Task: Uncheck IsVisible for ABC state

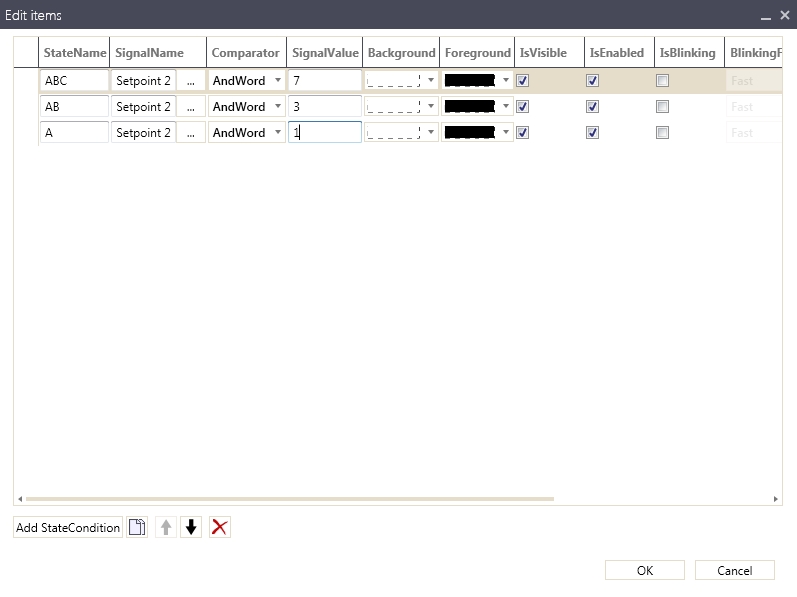Action: point(522,81)
